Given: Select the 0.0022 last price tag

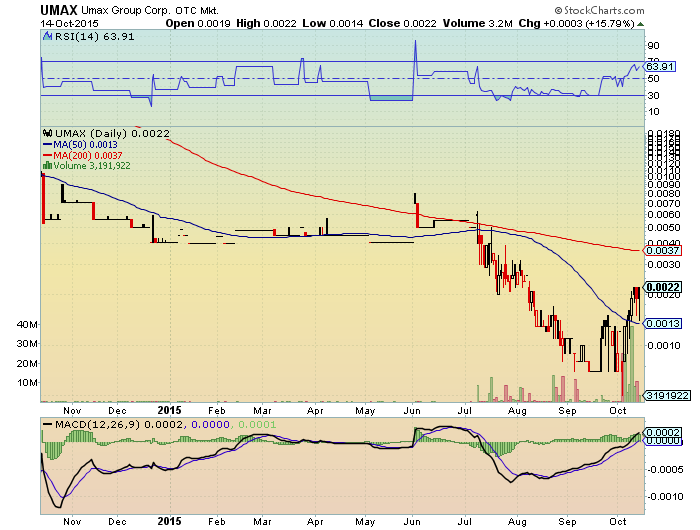Looking at the screenshot, I should coord(660,287).
